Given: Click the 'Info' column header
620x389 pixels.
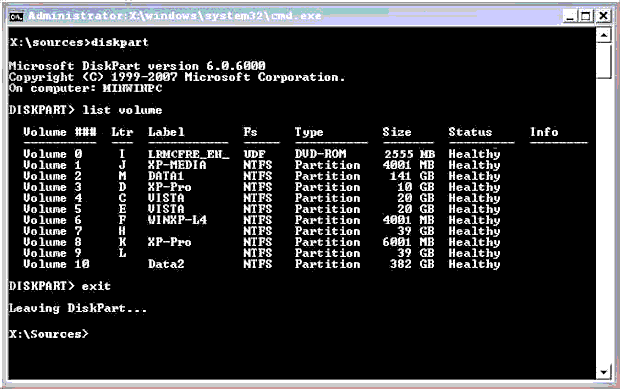Looking at the screenshot, I should pyautogui.click(x=544, y=132).
